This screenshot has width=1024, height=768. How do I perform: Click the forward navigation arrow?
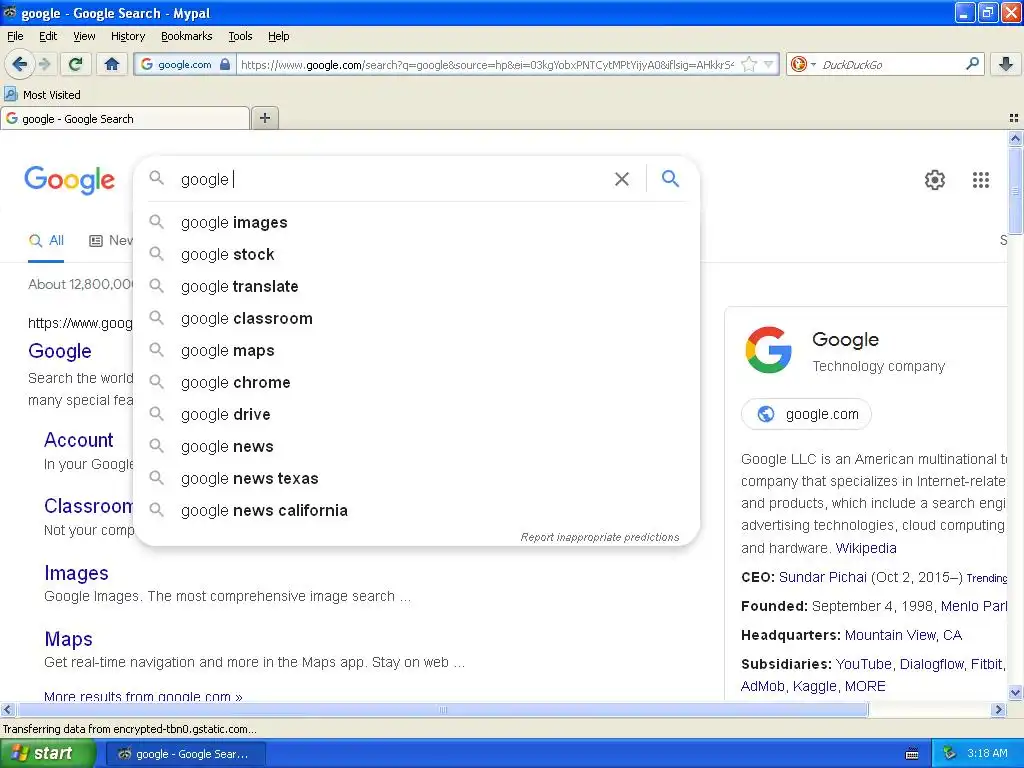pos(44,64)
